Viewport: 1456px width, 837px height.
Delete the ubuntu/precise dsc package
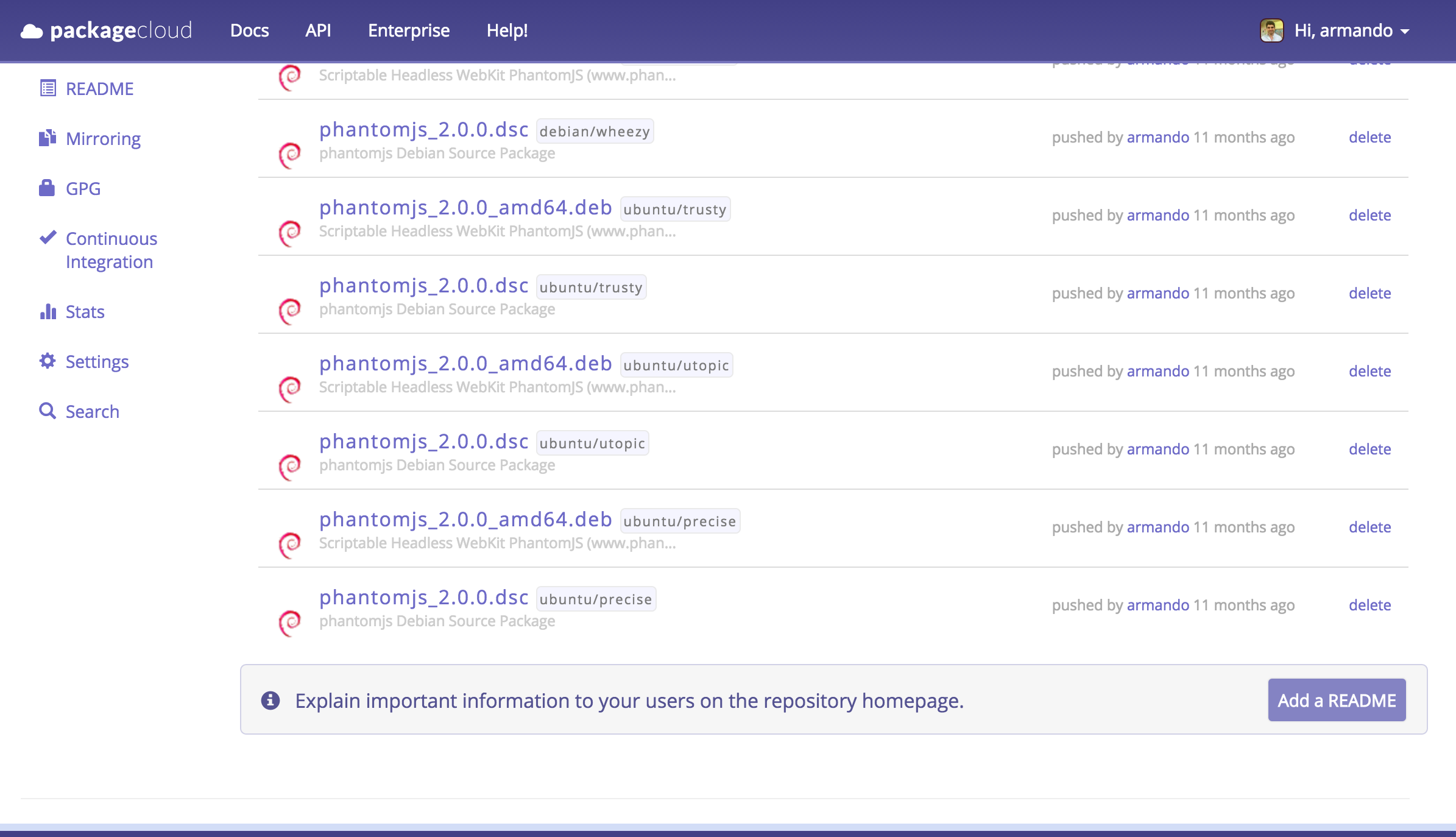click(1369, 605)
